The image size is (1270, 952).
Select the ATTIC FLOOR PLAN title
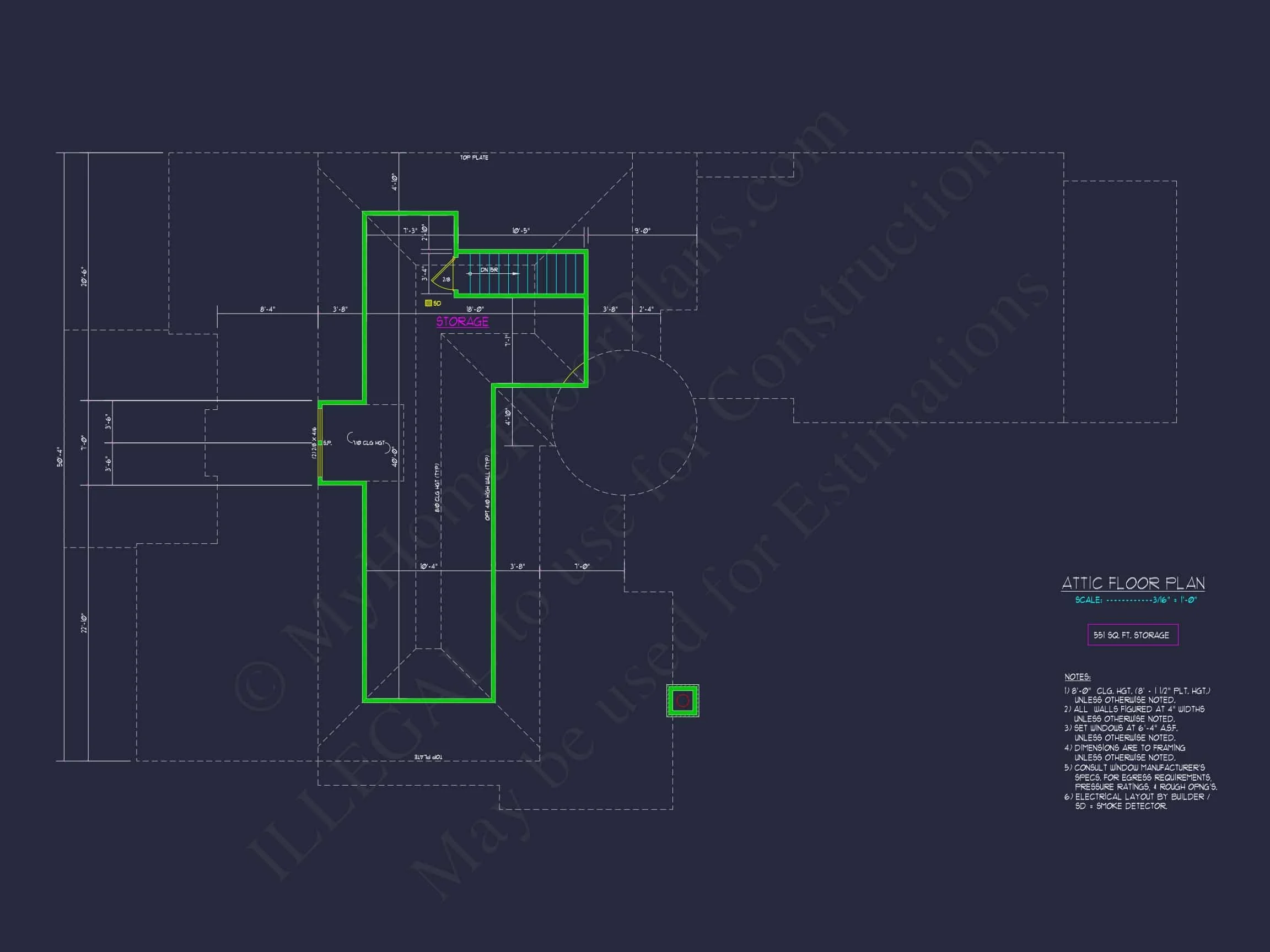1132,583
